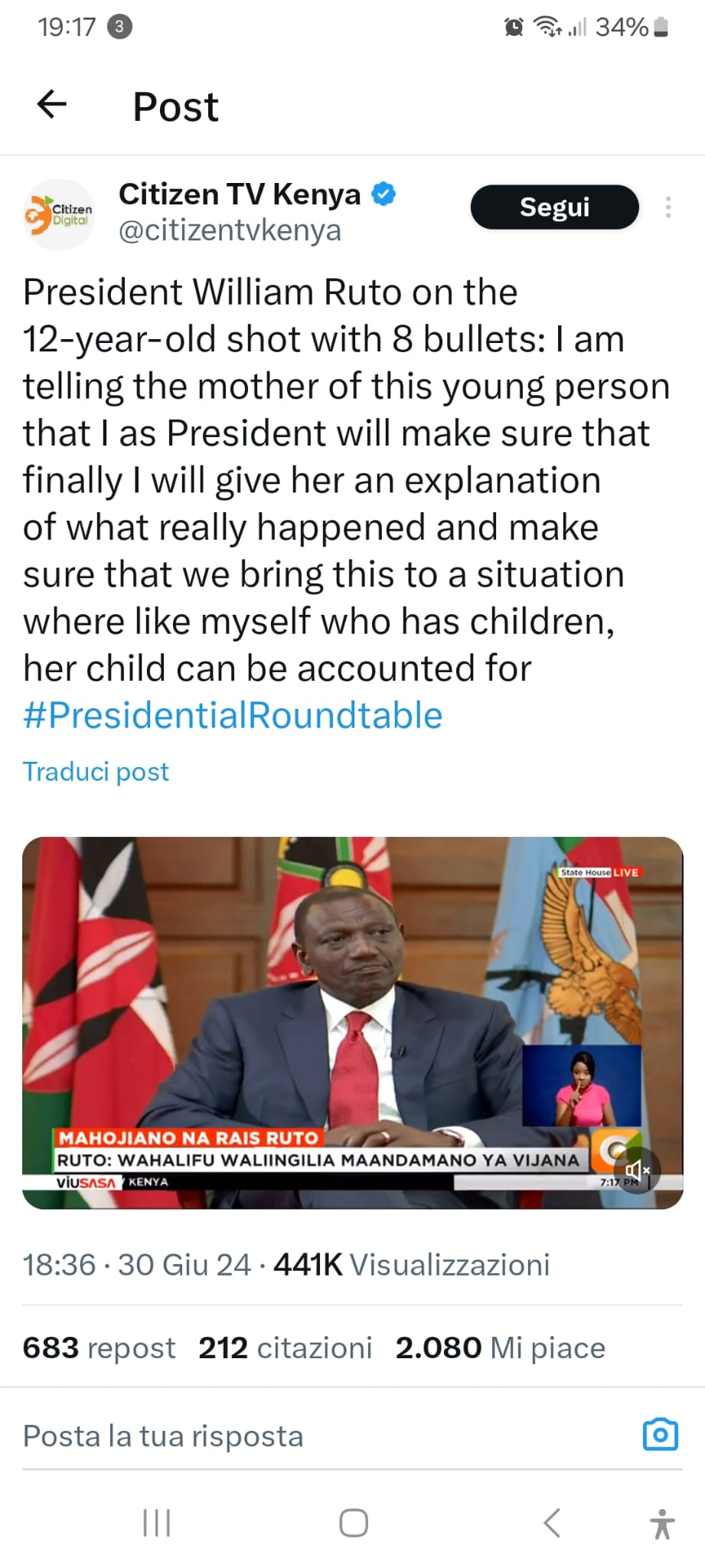
Task: Open the @citizentvkenya handle
Action: tap(230, 230)
